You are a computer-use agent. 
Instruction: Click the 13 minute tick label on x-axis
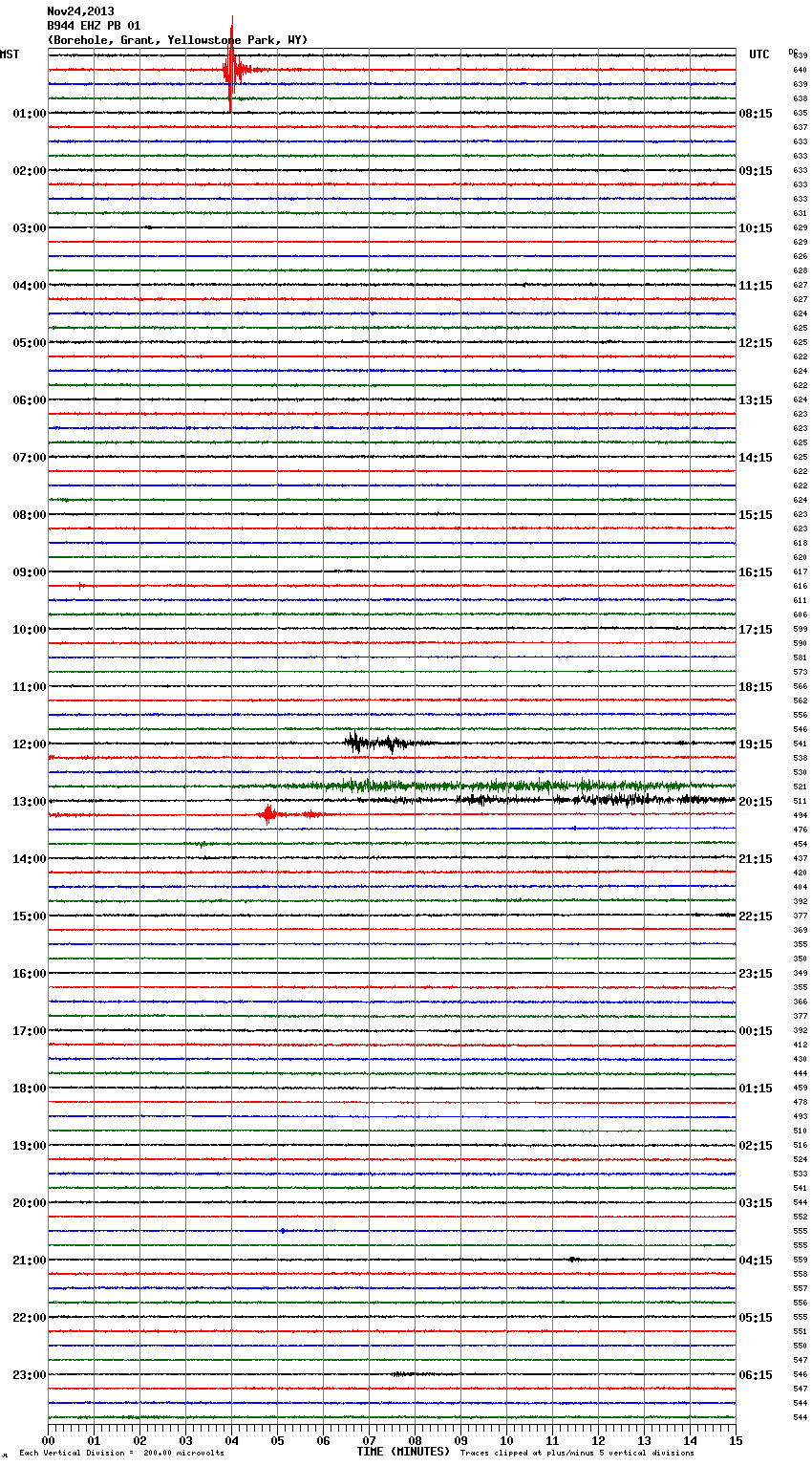[x=644, y=1441]
